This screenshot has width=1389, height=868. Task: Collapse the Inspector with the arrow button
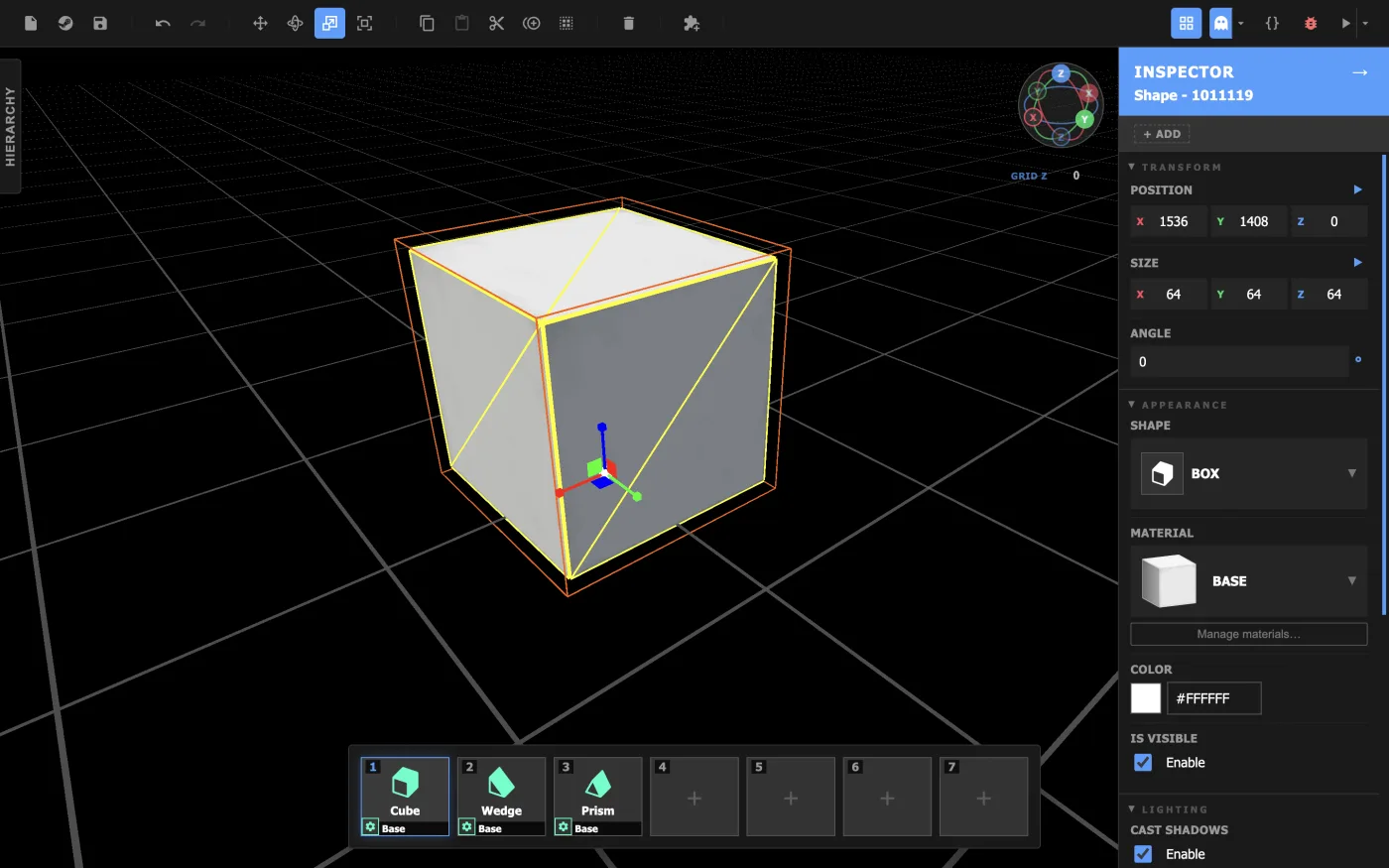point(1359,72)
